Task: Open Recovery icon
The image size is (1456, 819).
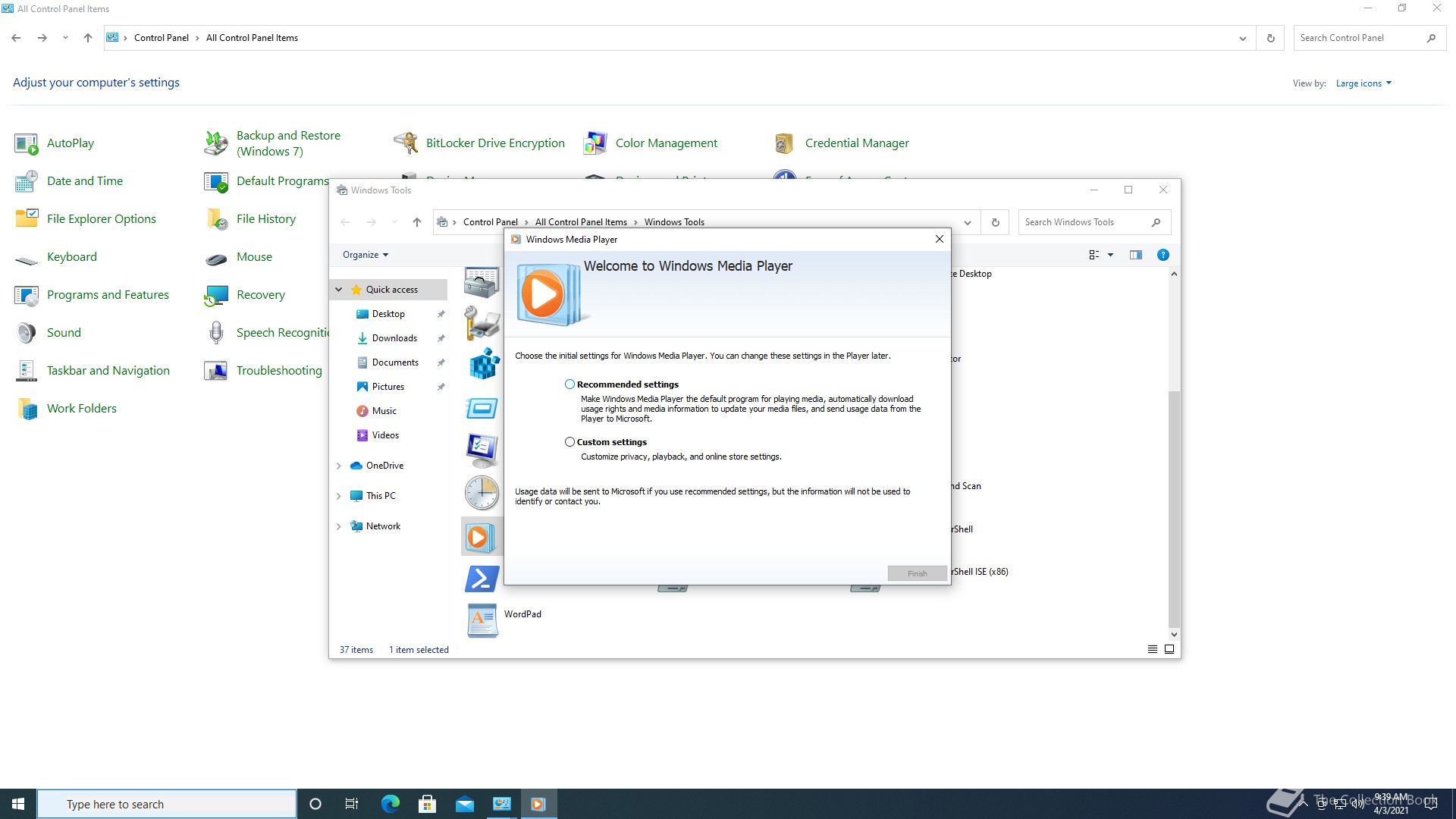Action: pos(216,295)
